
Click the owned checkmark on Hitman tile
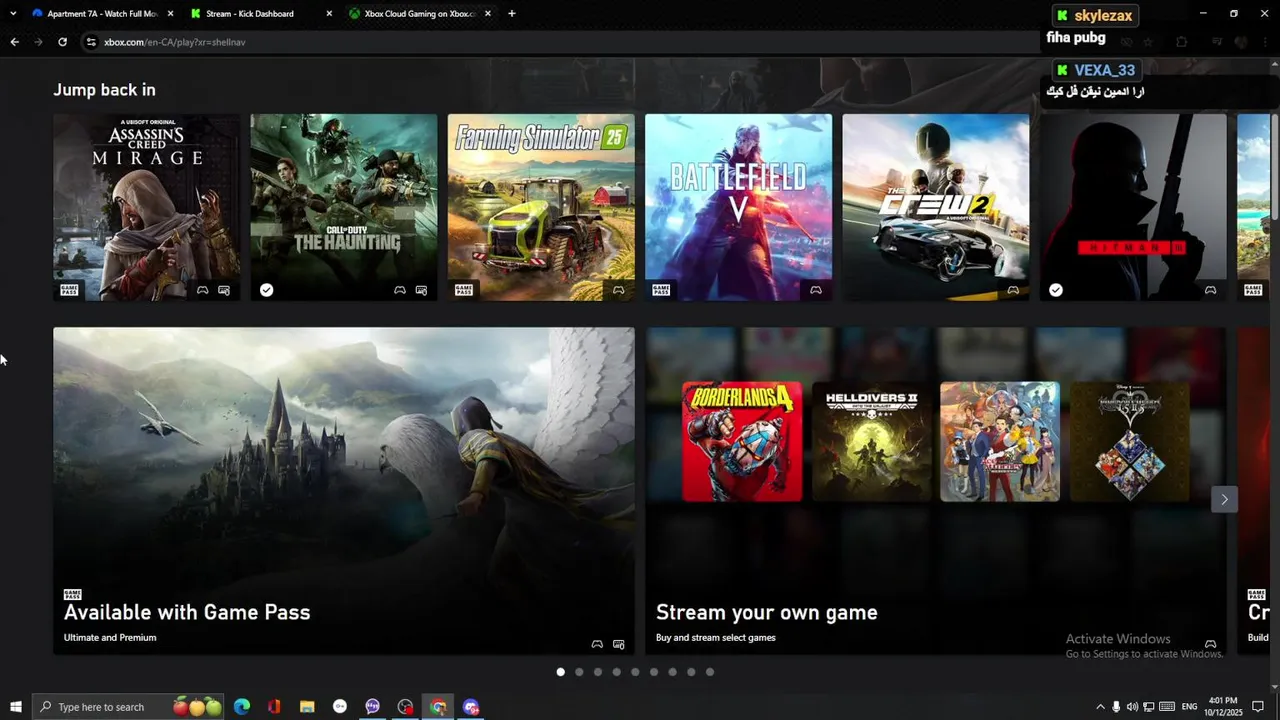[1056, 290]
